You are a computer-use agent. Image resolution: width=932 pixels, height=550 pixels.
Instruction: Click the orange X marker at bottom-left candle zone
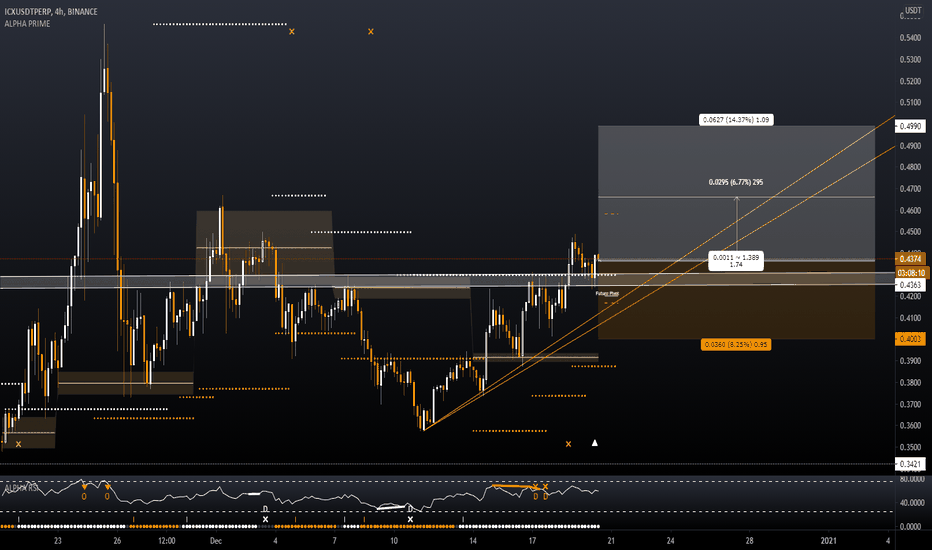click(x=18, y=444)
